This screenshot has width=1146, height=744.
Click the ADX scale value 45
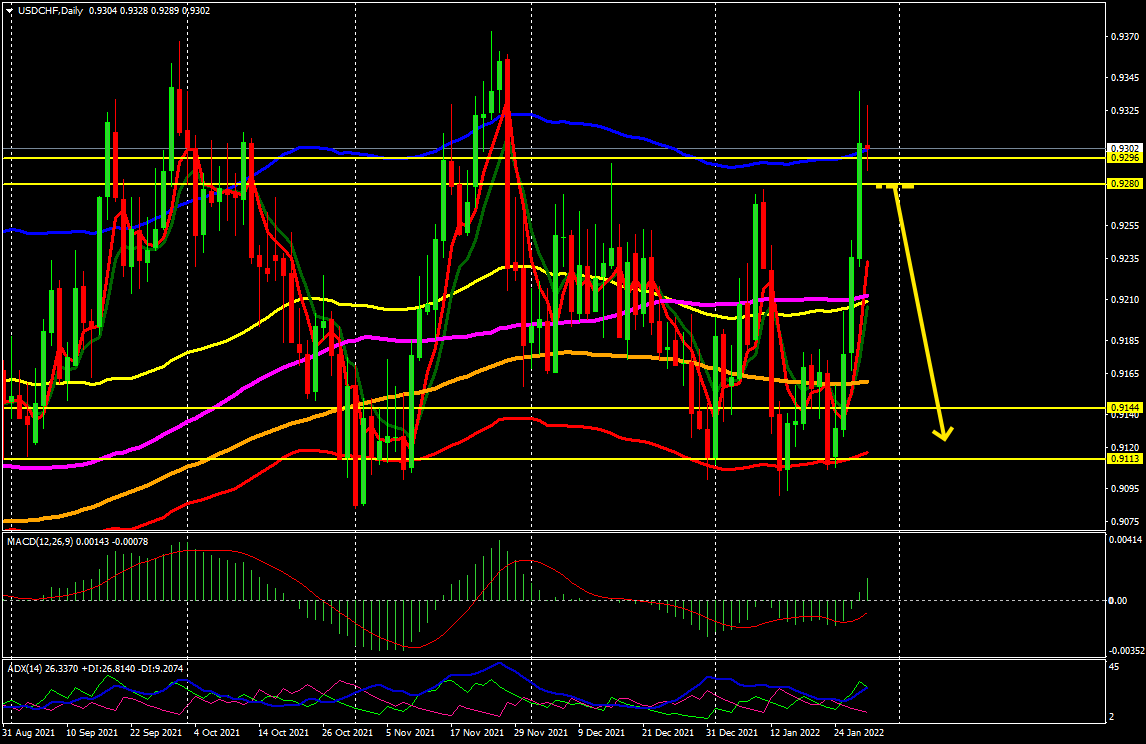[x=1115, y=667]
